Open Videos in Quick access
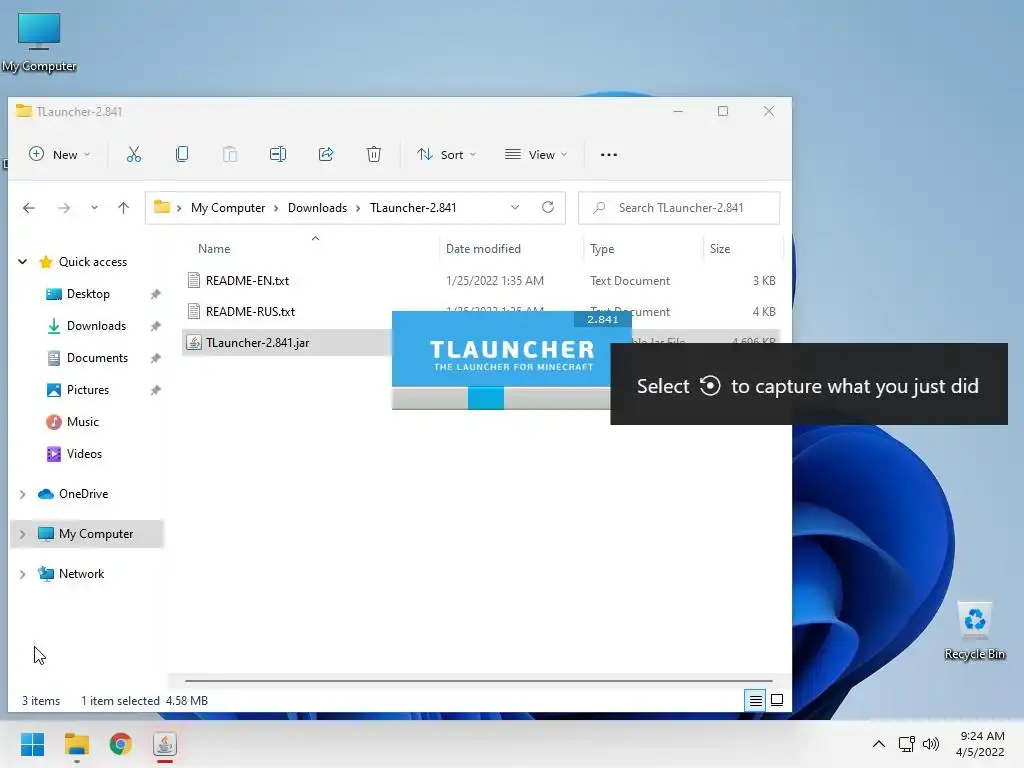 pyautogui.click(x=84, y=454)
